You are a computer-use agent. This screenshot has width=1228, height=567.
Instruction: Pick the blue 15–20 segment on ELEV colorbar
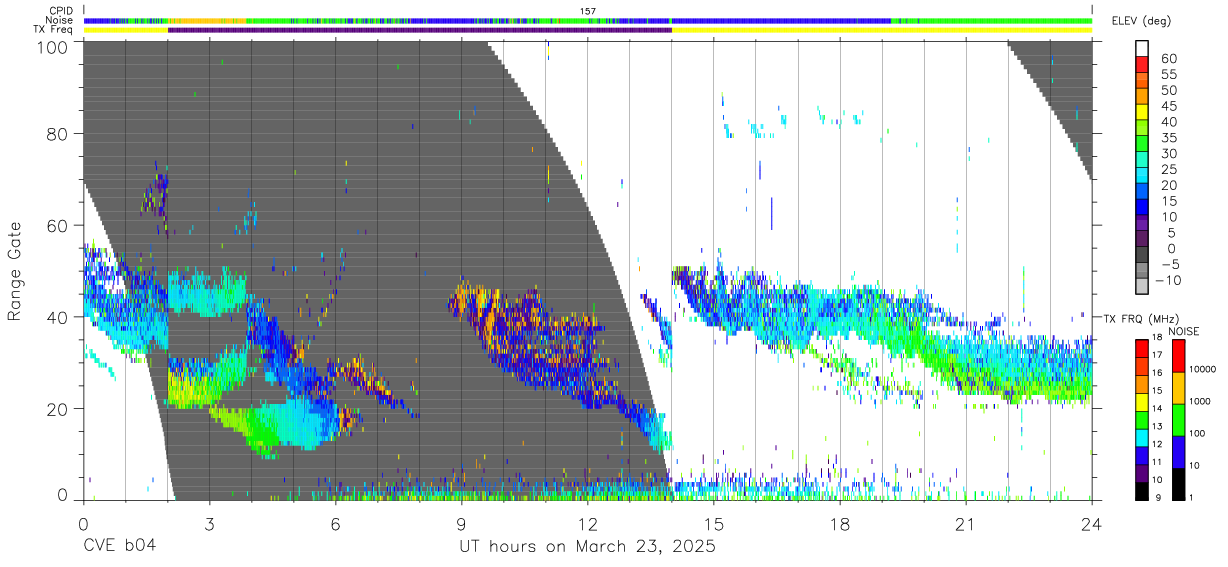[x=1142, y=193]
